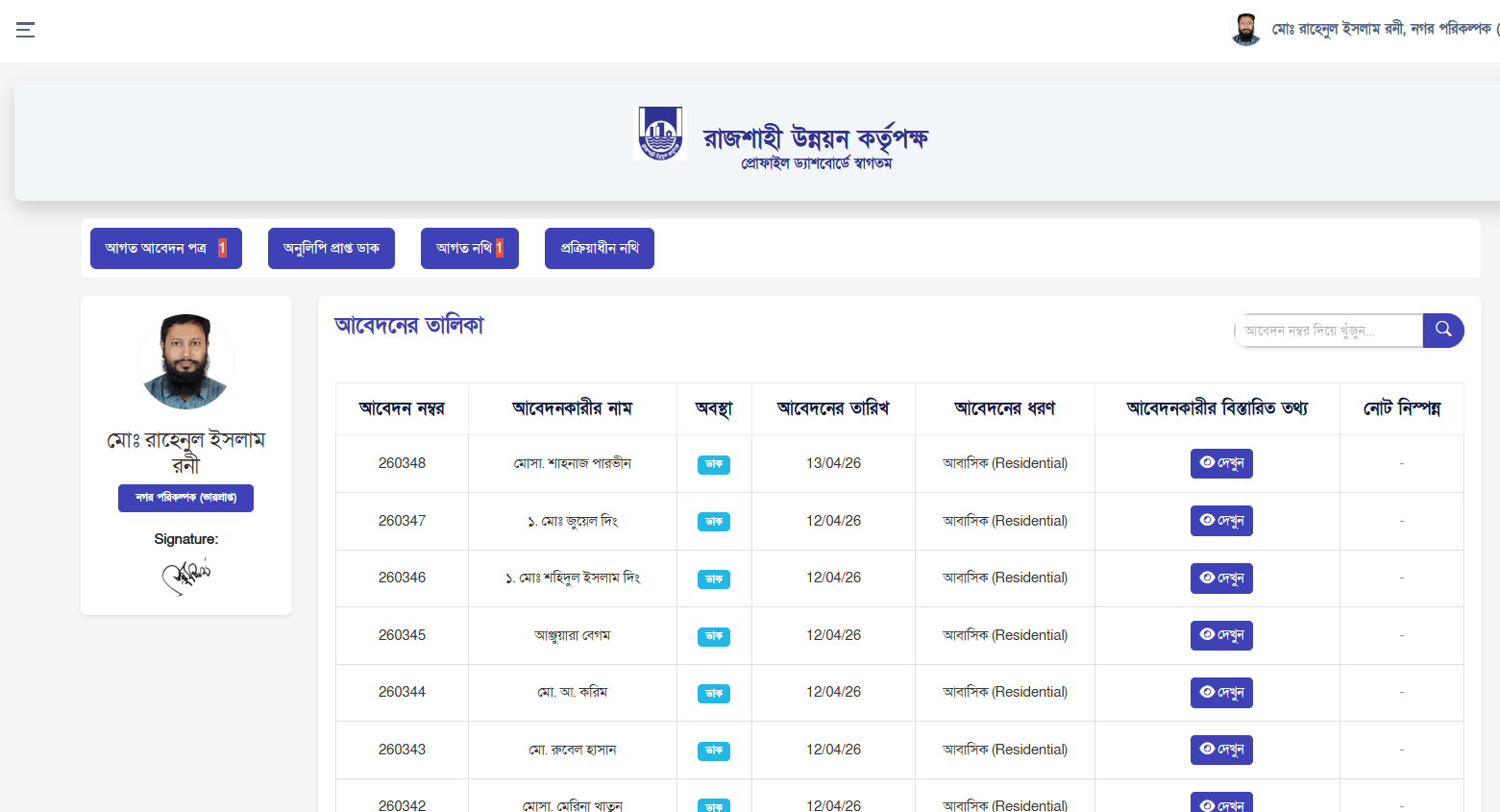Open the আগত আবেদন পত্র tab
The width and height of the screenshot is (1500, 812).
pyautogui.click(x=165, y=248)
